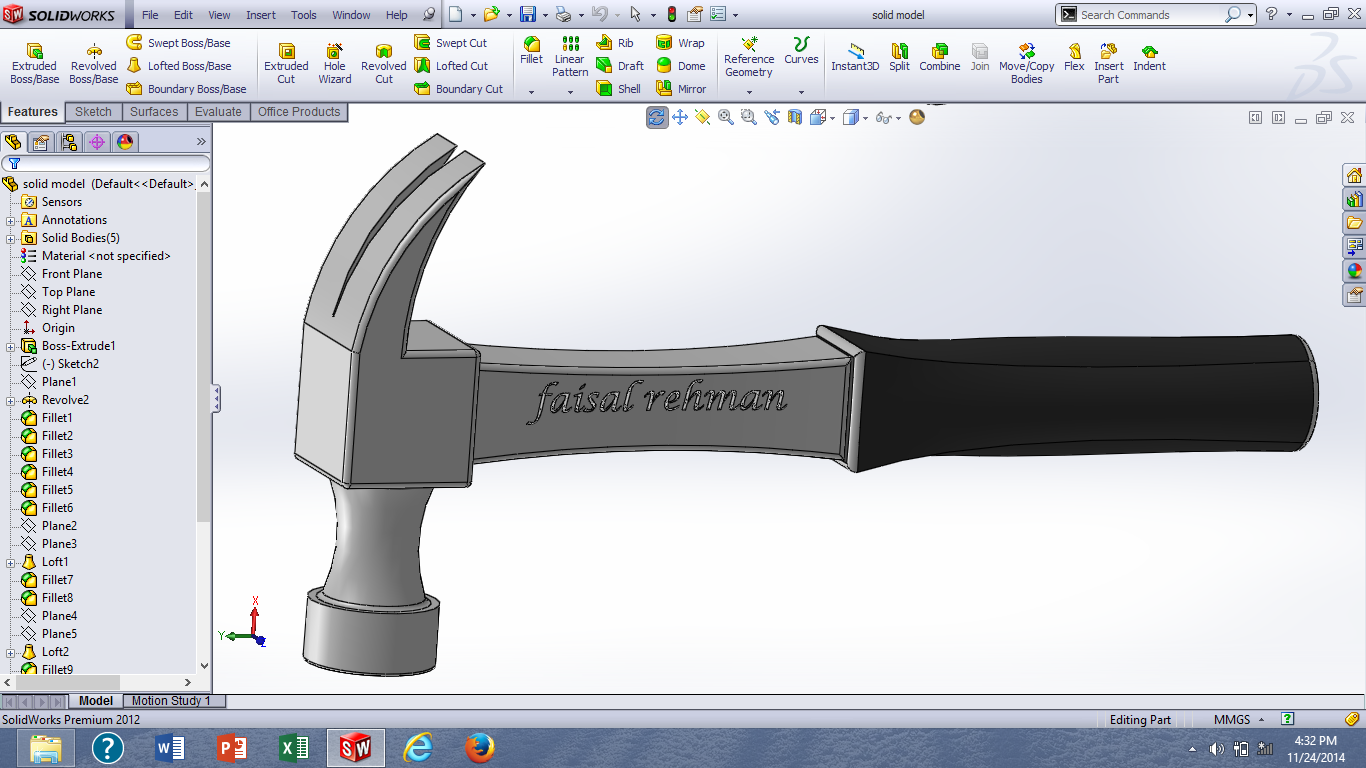The width and height of the screenshot is (1366, 768).
Task: Open Reference Geometry dropdown arrow
Action: click(749, 92)
